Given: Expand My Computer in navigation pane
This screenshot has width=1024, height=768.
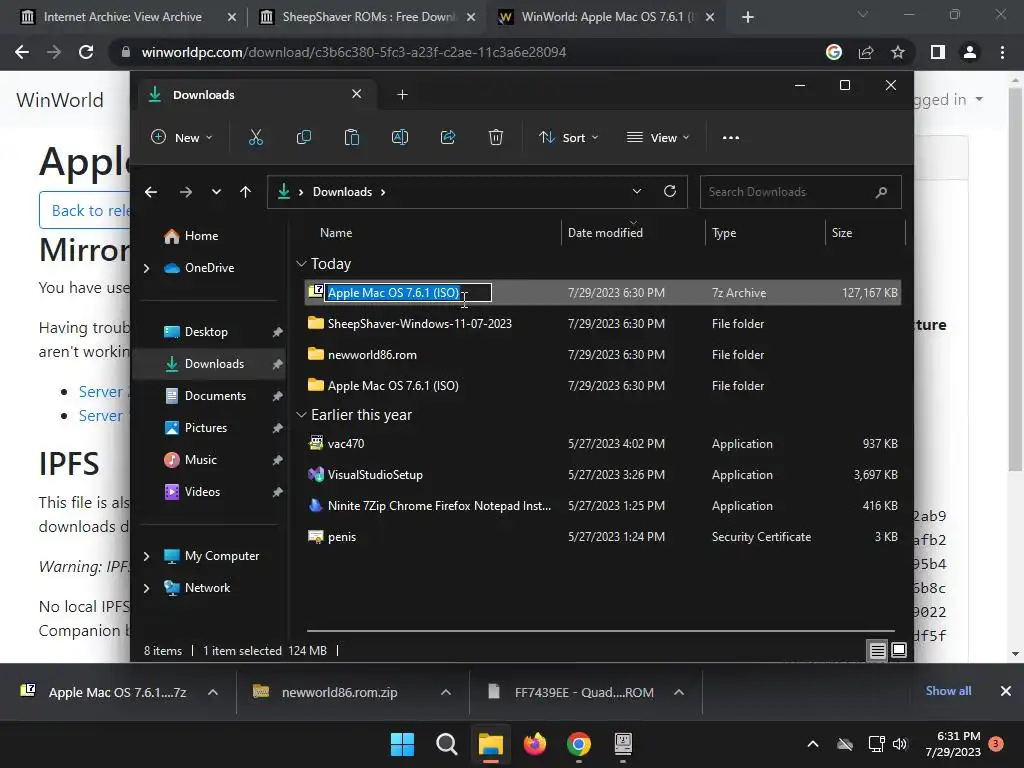Looking at the screenshot, I should (146, 556).
